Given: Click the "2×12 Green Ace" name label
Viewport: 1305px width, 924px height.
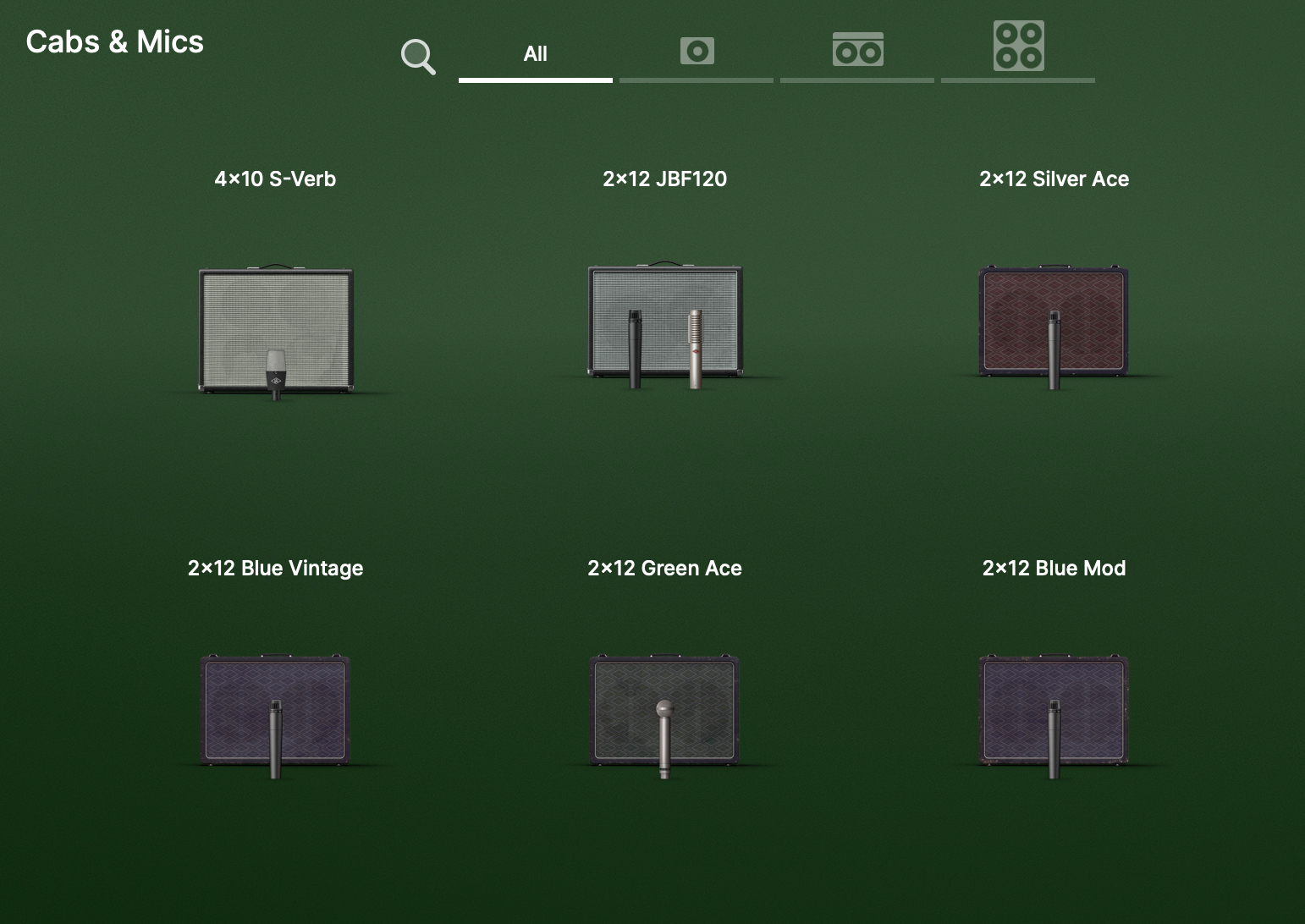Looking at the screenshot, I should (664, 569).
